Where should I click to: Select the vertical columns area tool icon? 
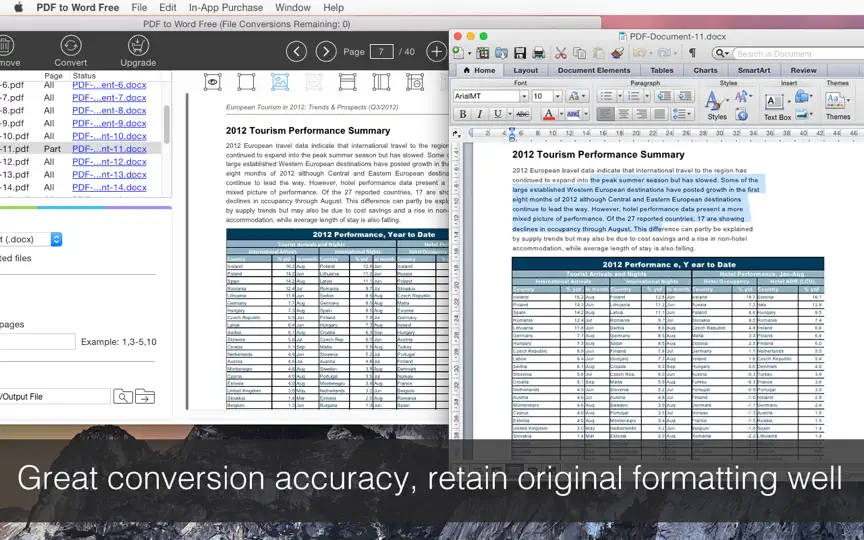tap(381, 82)
